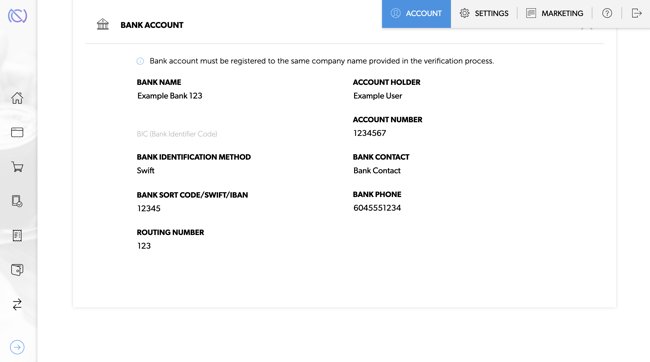This screenshot has height=362, width=650.
Task: Click the BIC (Bank Identifier Code) field
Action: tap(177, 134)
